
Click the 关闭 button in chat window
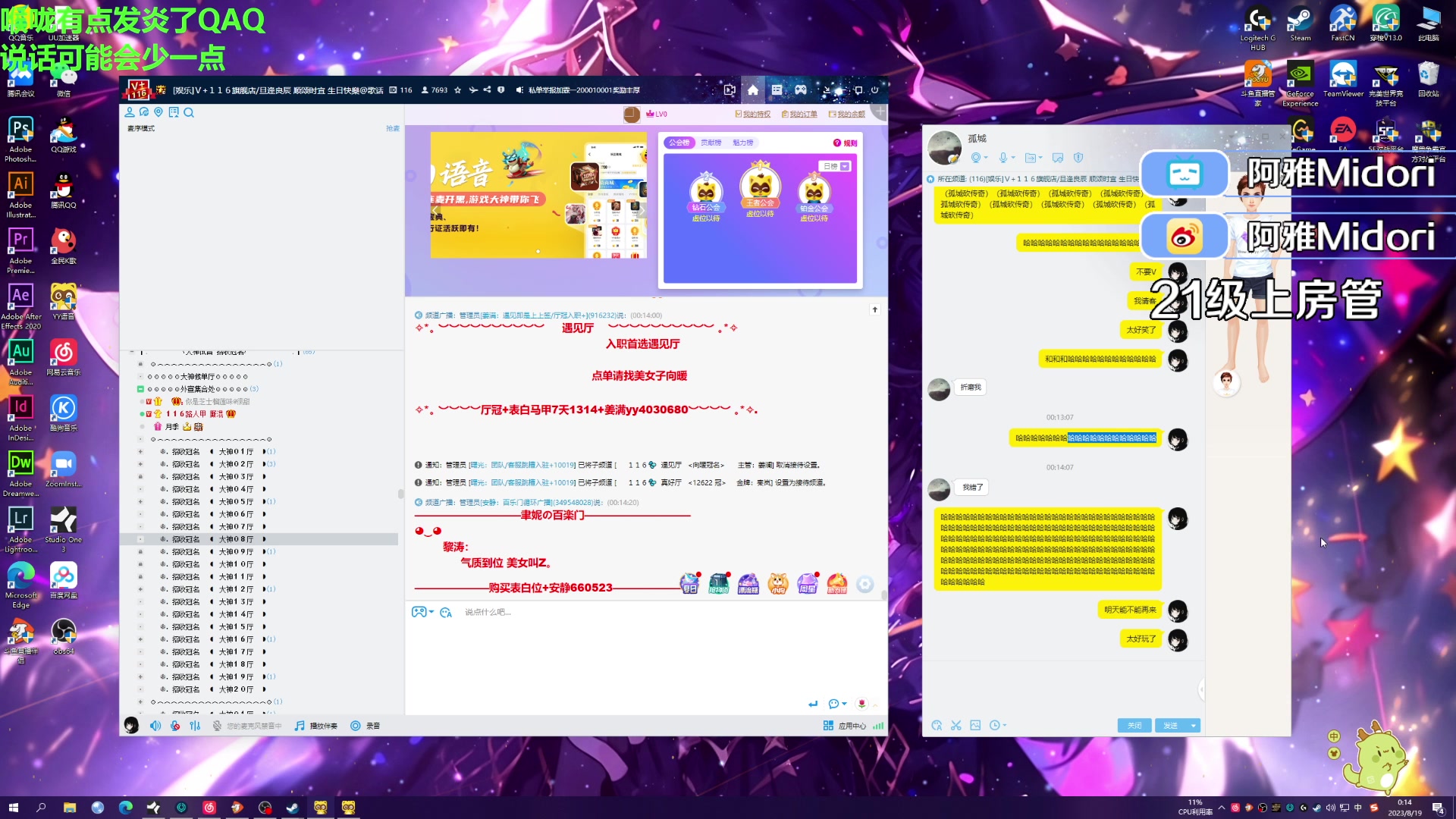(x=1134, y=726)
